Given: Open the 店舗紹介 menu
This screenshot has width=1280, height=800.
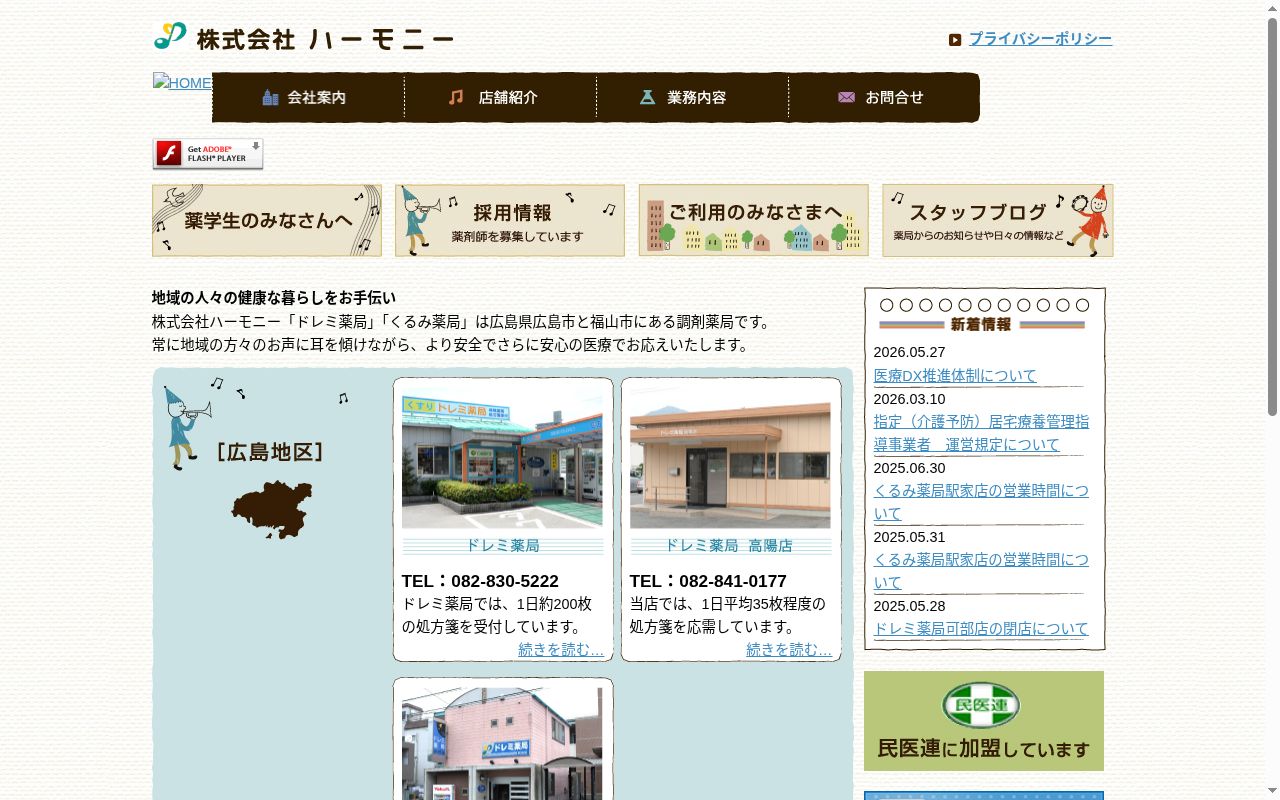Looking at the screenshot, I should [x=500, y=97].
